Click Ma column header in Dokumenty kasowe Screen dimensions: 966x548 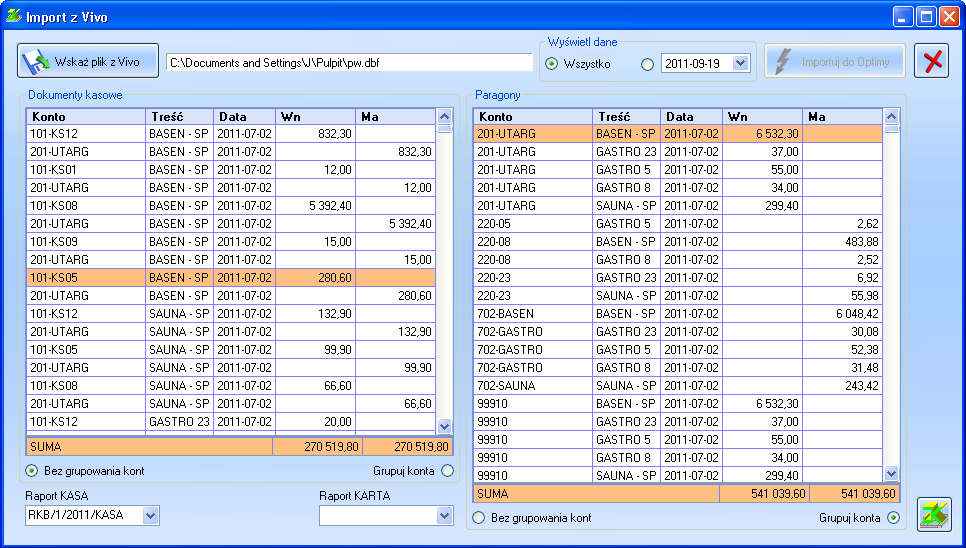[396, 116]
